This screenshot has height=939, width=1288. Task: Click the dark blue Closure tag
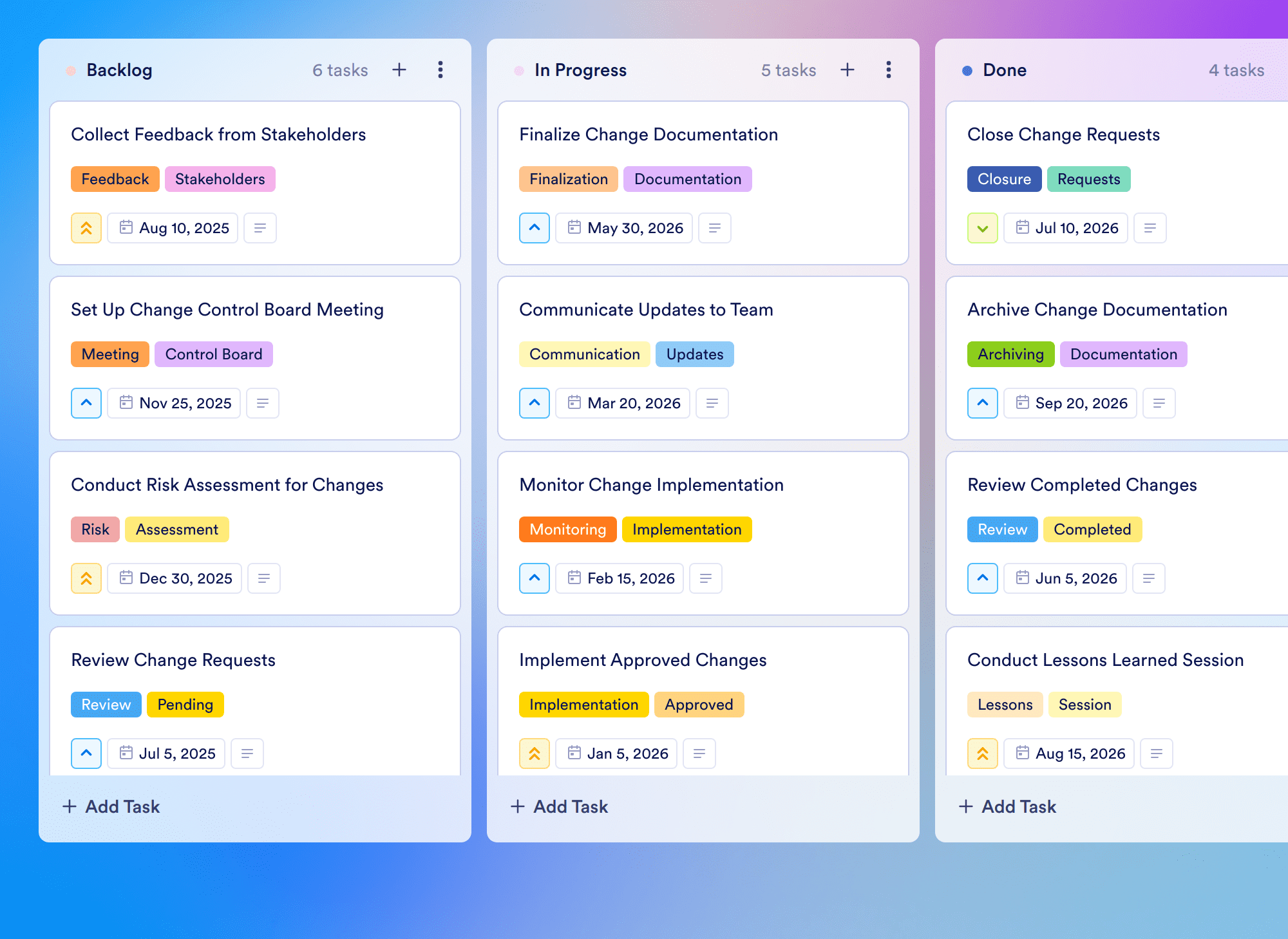1005,179
